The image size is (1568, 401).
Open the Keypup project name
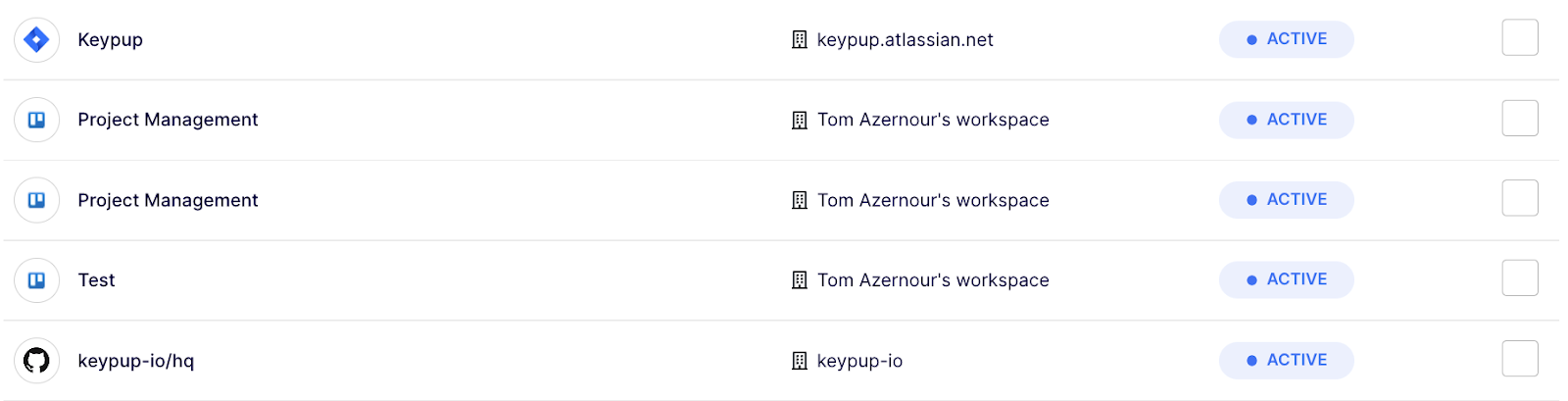pos(111,40)
